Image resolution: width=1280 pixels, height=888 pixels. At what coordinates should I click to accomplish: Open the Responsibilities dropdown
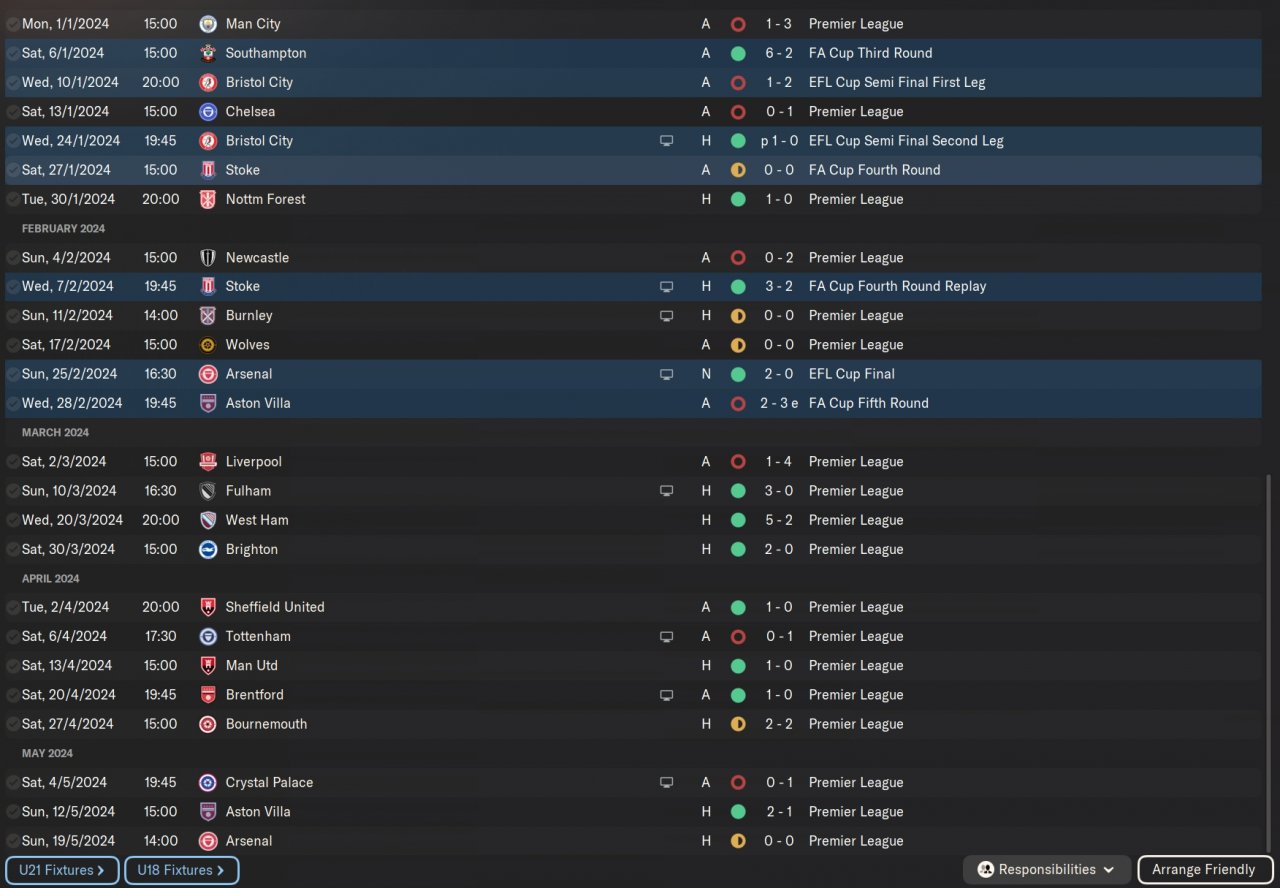pos(1047,870)
